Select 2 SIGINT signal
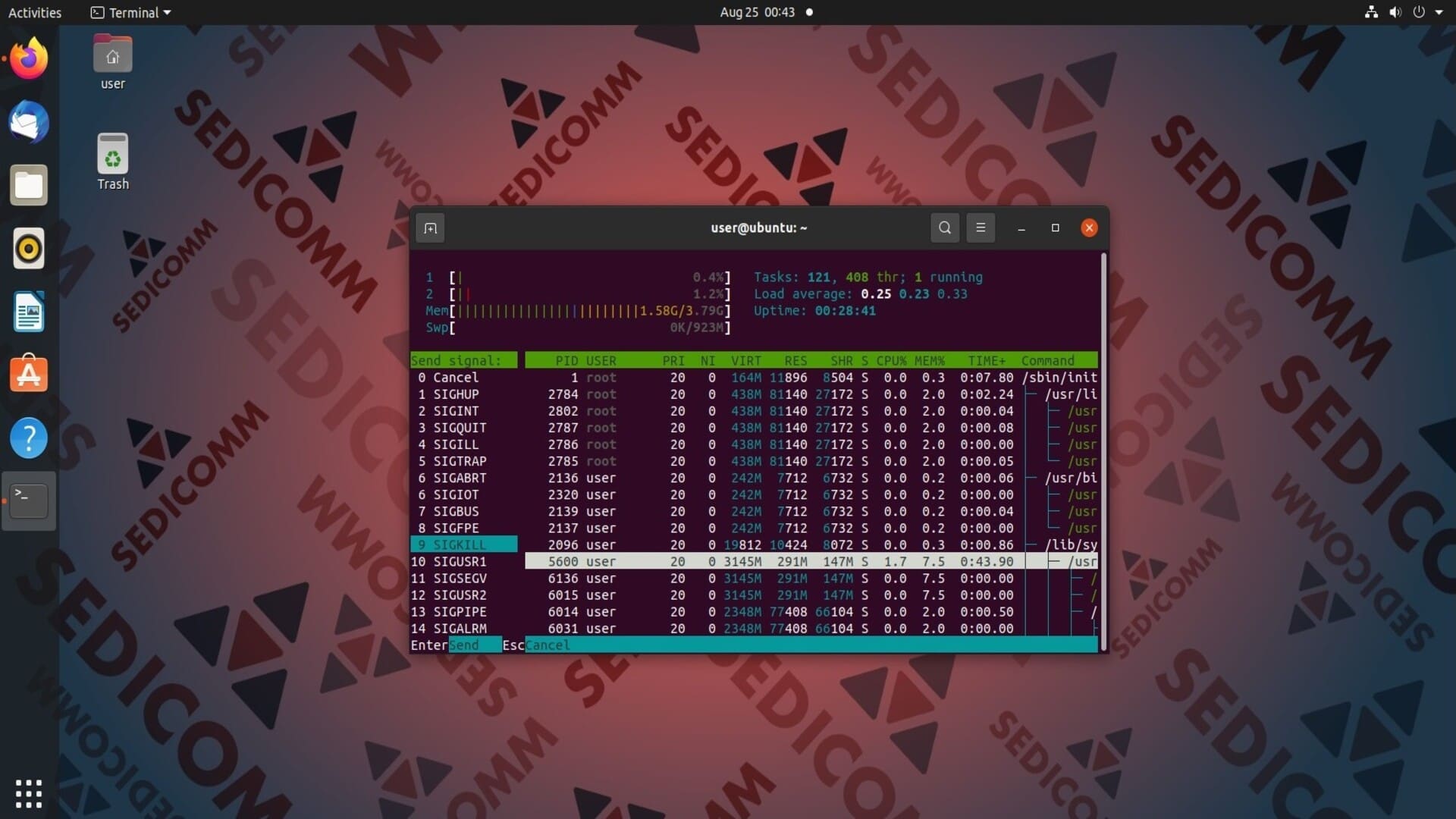The height and width of the screenshot is (819, 1456). (x=464, y=411)
